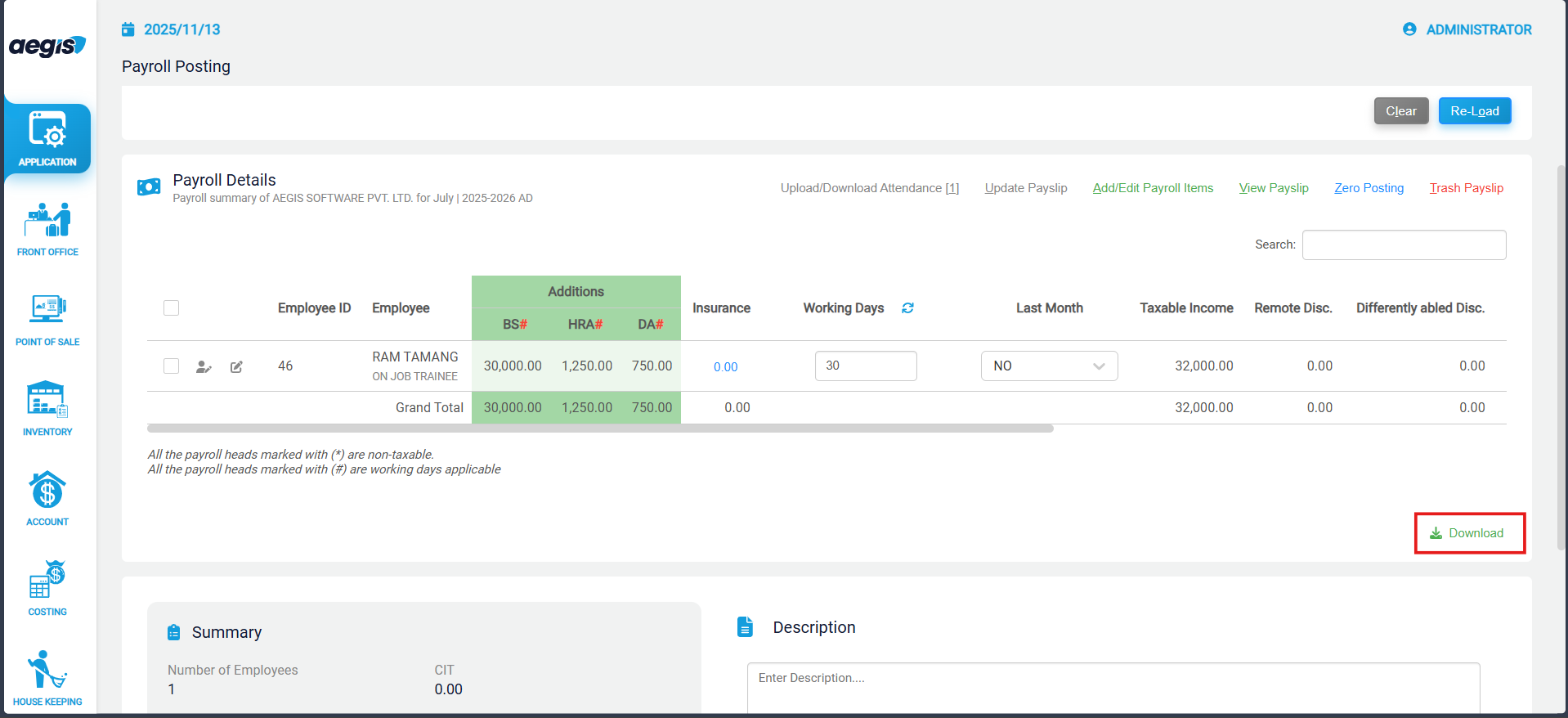Click the edit pencil icon for RAM TAMANG

coord(236,367)
